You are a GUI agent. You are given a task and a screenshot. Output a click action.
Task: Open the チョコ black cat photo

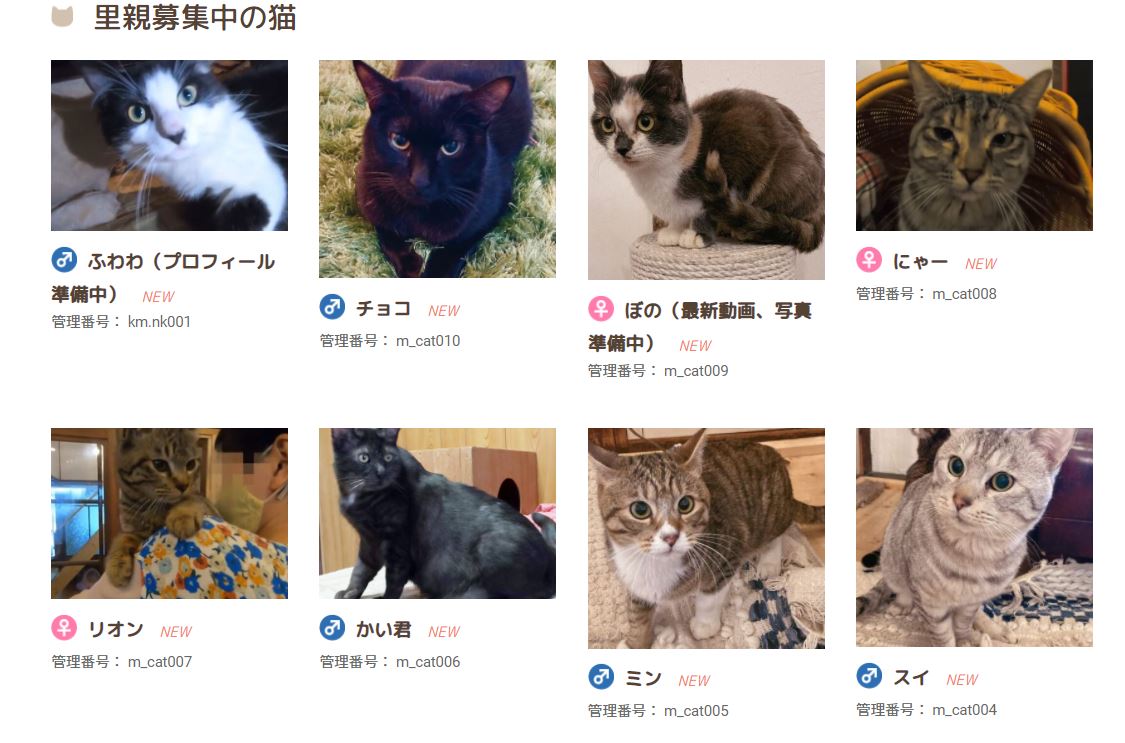438,169
